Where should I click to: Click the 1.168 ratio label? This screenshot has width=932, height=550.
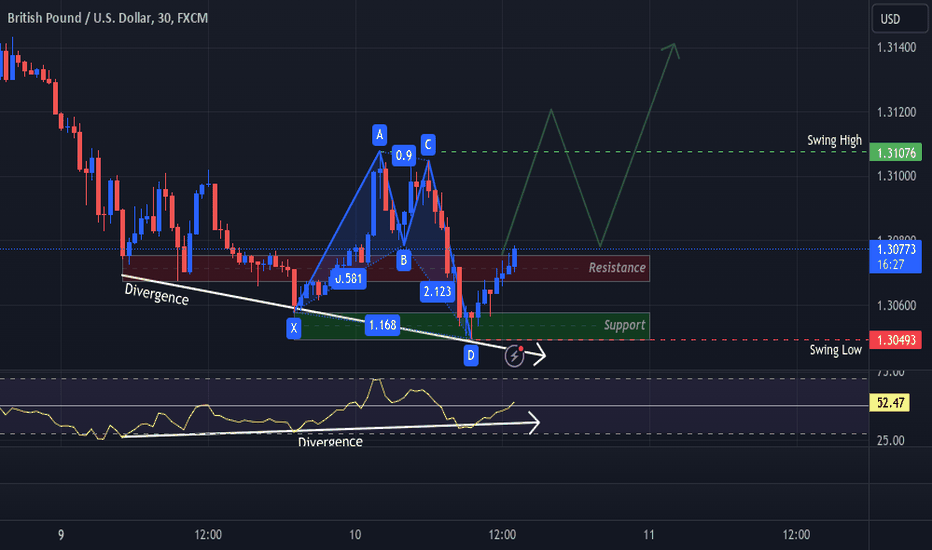tap(382, 325)
